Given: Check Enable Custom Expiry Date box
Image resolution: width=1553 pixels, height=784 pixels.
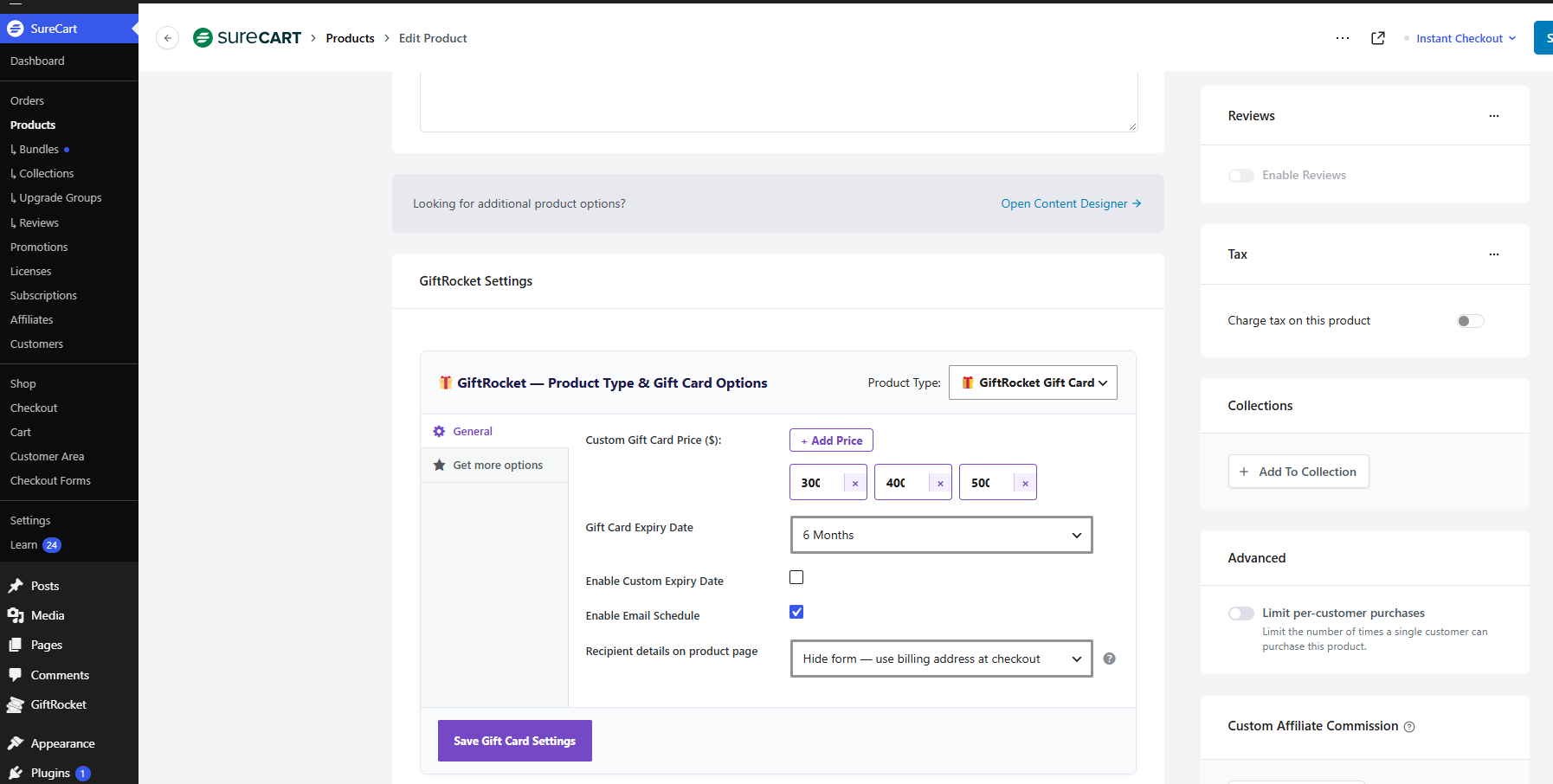Looking at the screenshot, I should pos(796,577).
